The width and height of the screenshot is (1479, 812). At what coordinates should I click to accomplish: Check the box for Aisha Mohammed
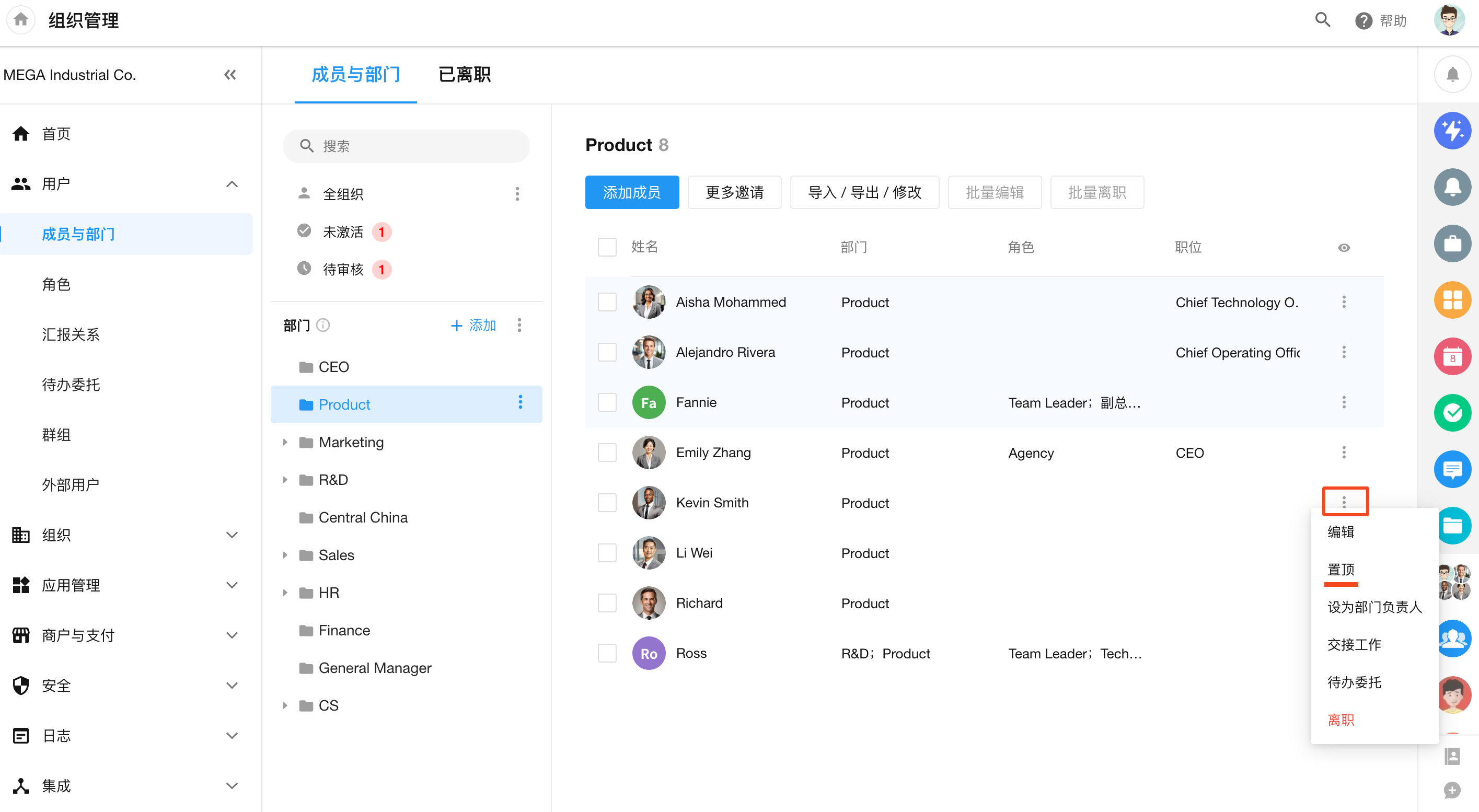click(x=607, y=302)
